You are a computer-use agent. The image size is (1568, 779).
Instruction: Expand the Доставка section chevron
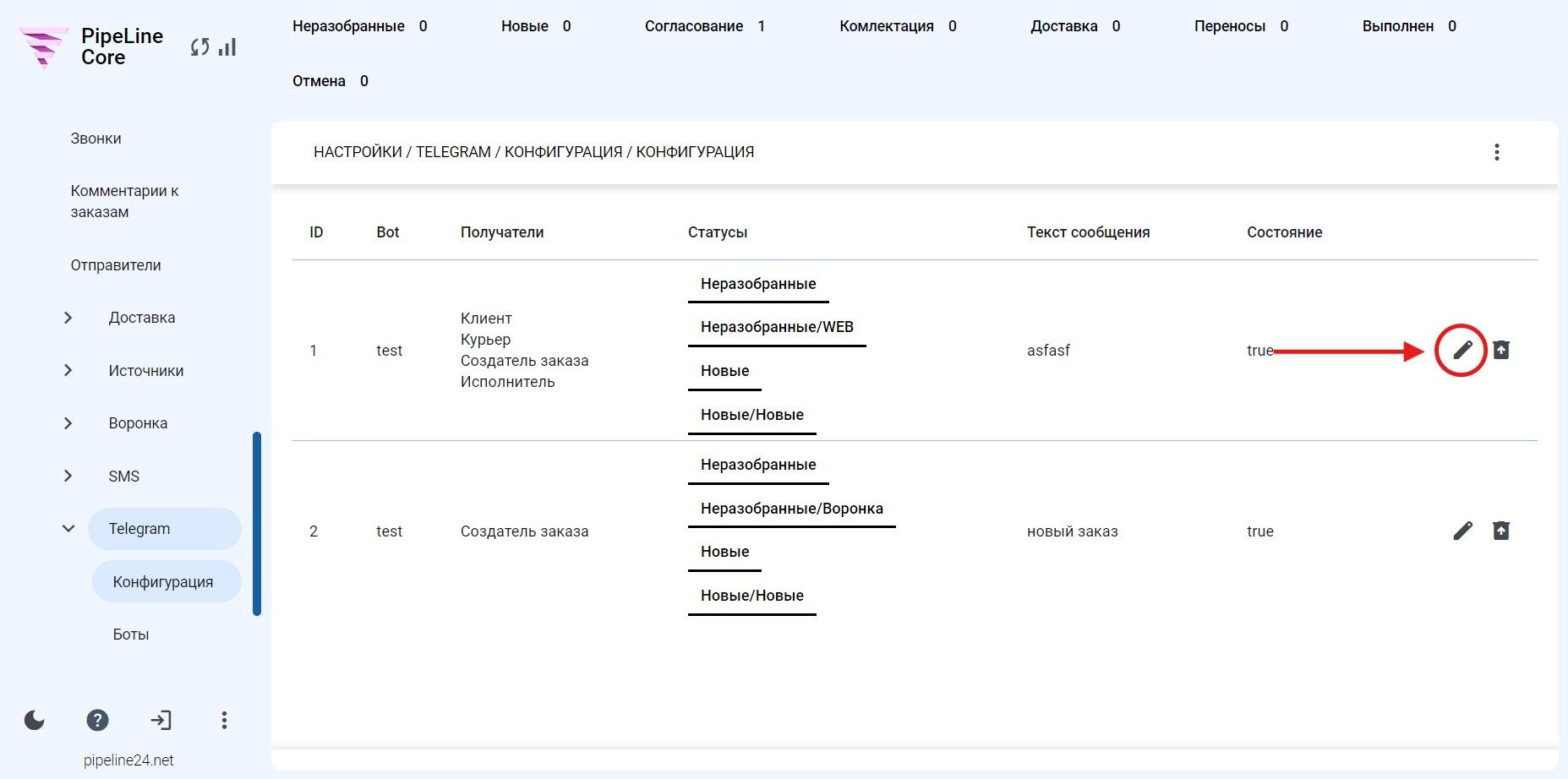click(x=68, y=318)
